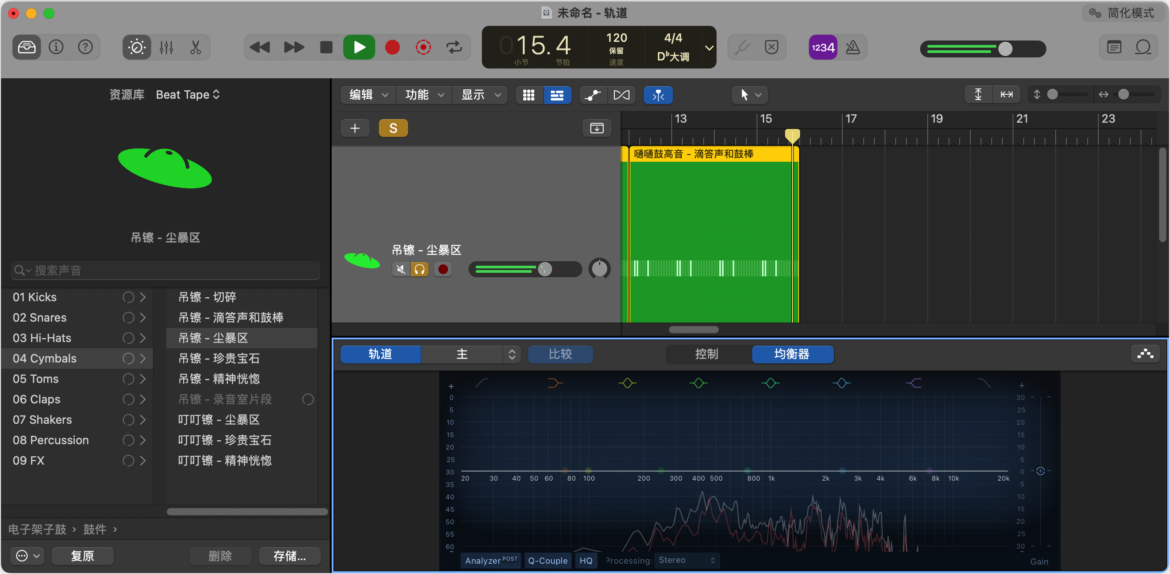Open the Loop Browser loop icon
Image resolution: width=1170 pixels, height=574 pixels.
[x=1143, y=47]
